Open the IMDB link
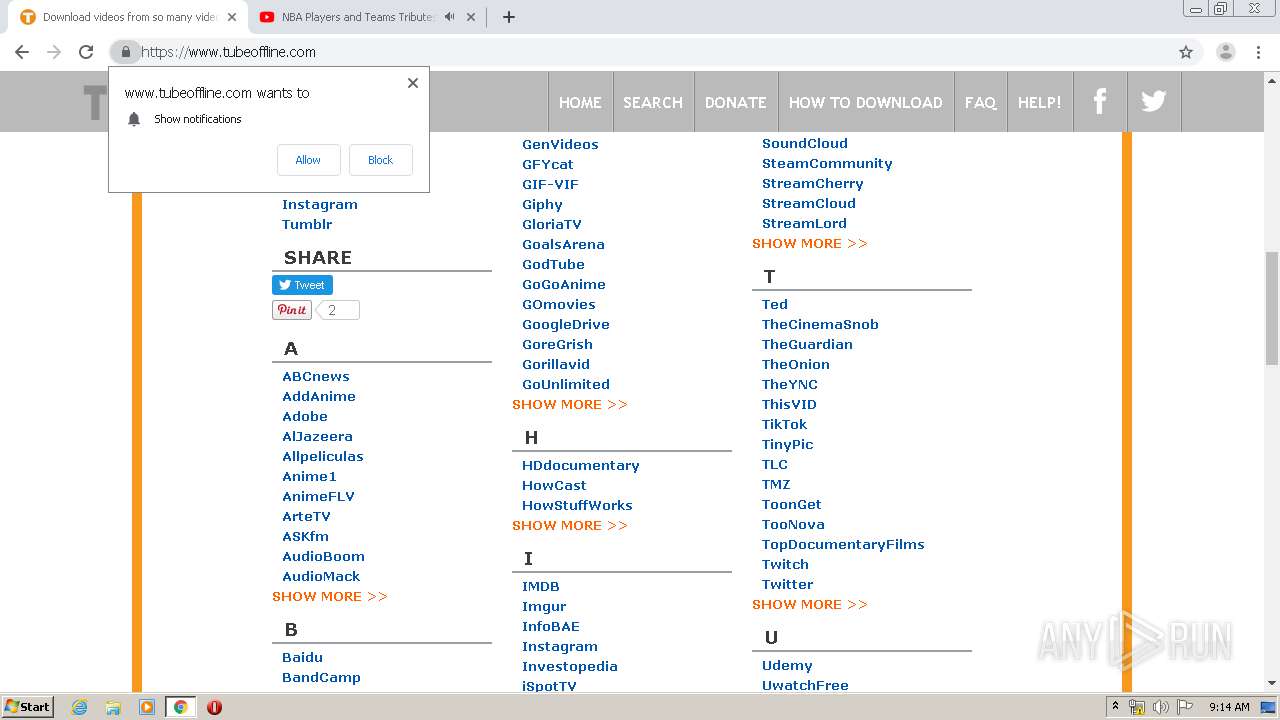This screenshot has height=720, width=1280. click(x=541, y=586)
